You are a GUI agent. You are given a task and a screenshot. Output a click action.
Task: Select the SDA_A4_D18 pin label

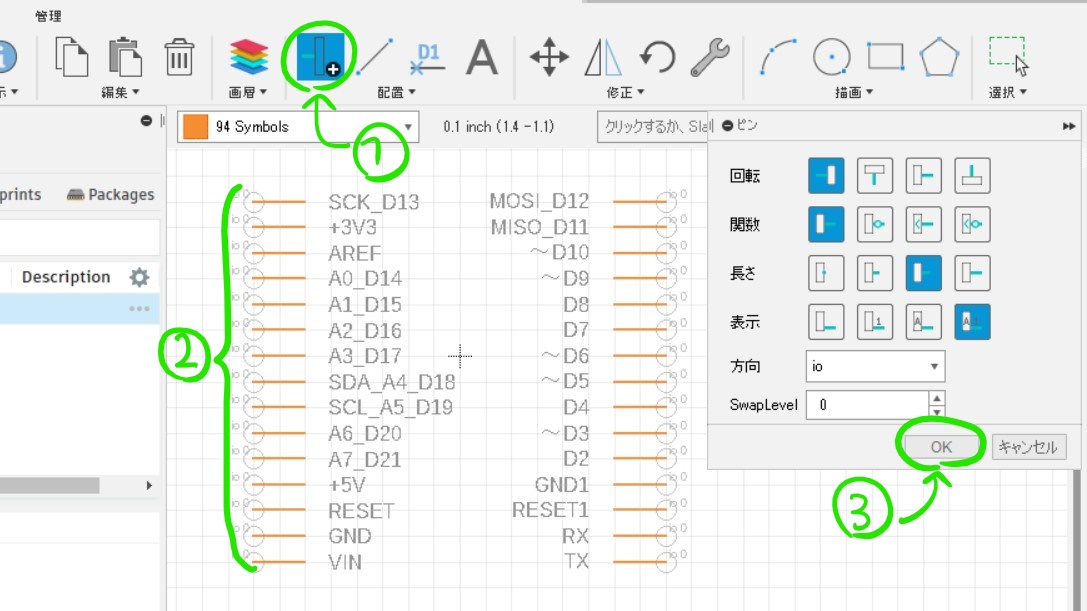coord(392,381)
